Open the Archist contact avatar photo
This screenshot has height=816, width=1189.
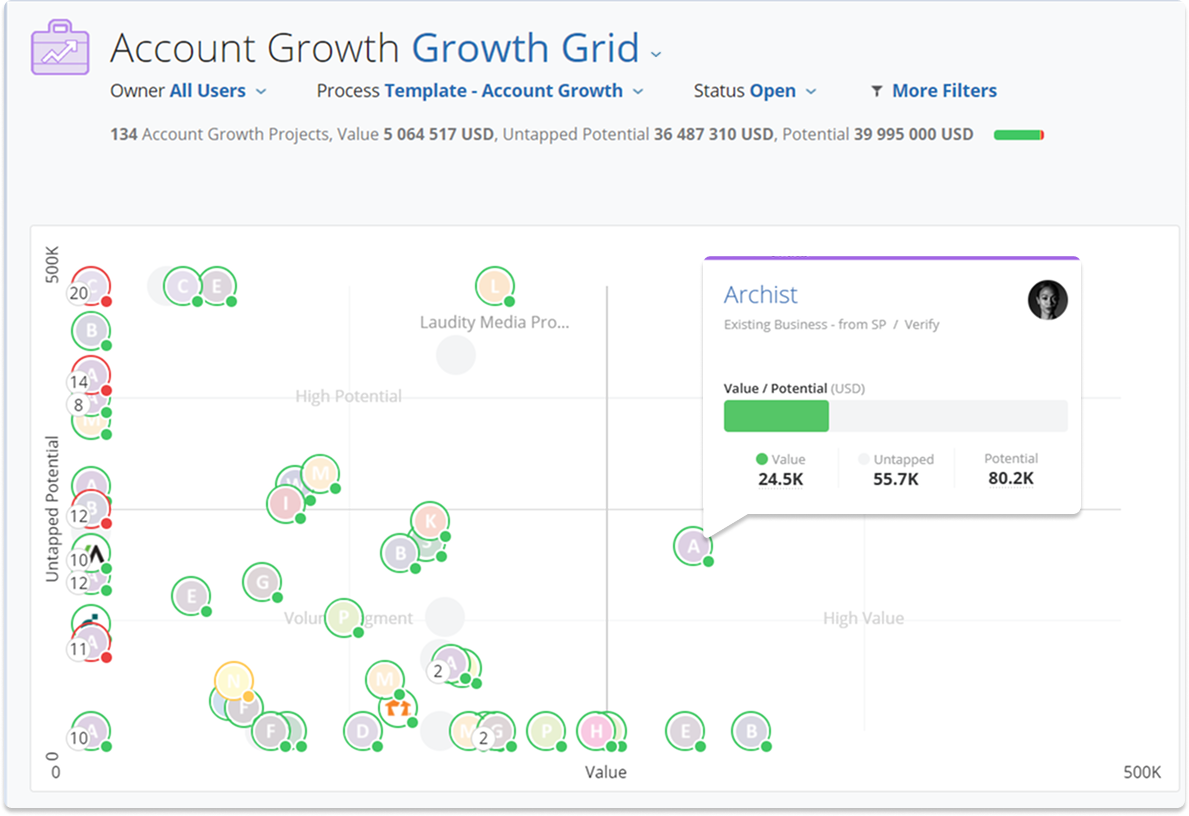(x=1047, y=300)
